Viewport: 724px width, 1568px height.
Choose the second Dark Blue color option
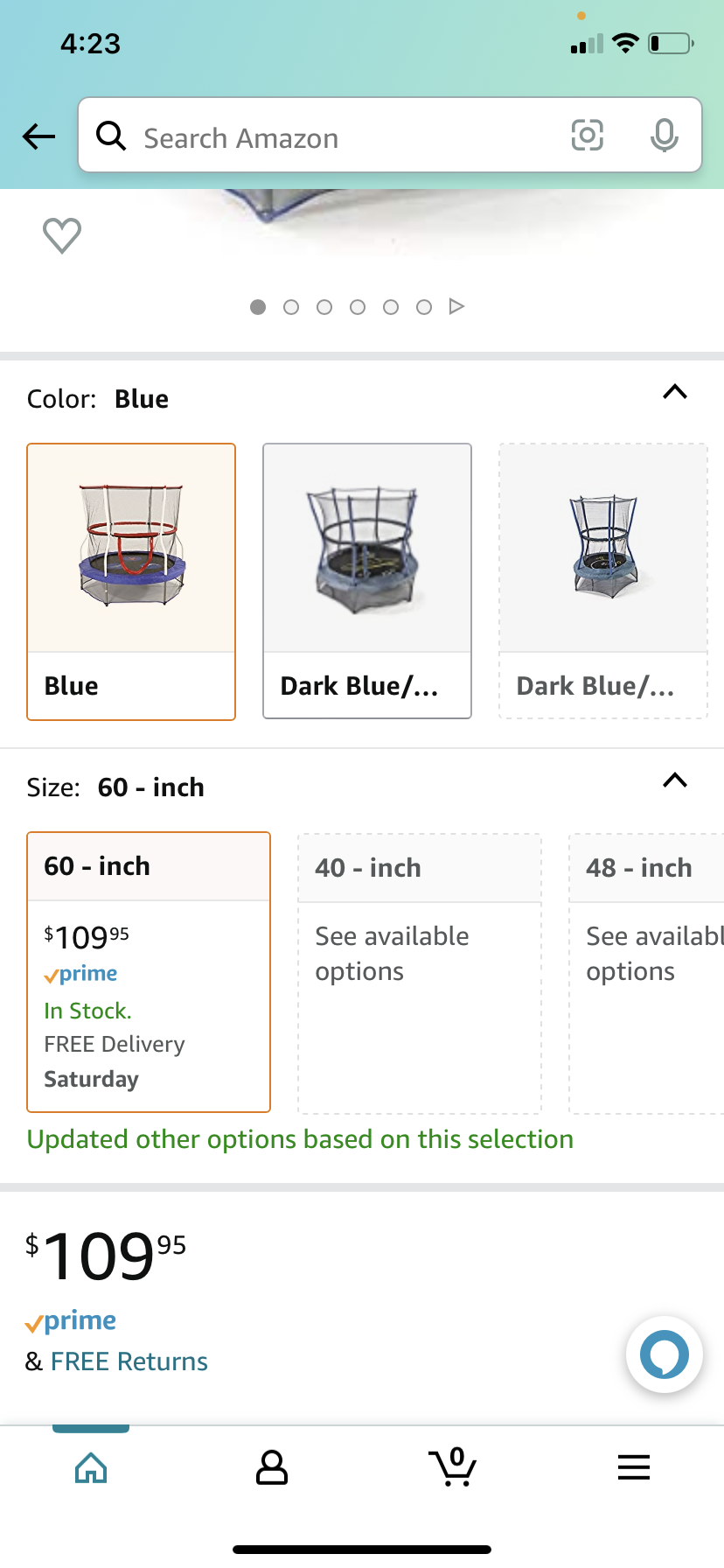point(367,582)
